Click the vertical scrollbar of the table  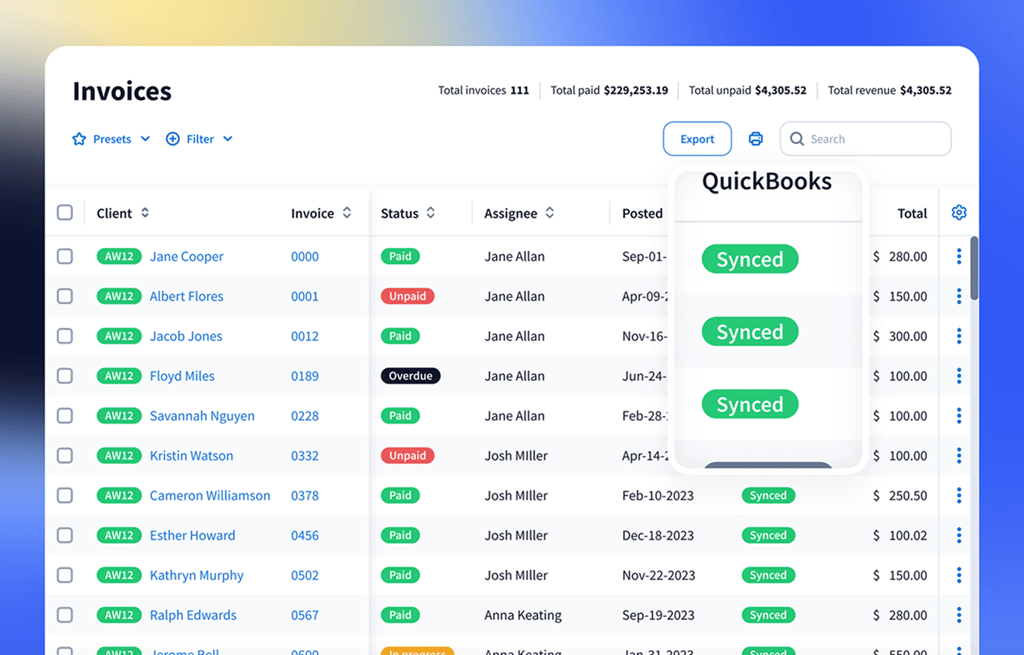click(974, 268)
